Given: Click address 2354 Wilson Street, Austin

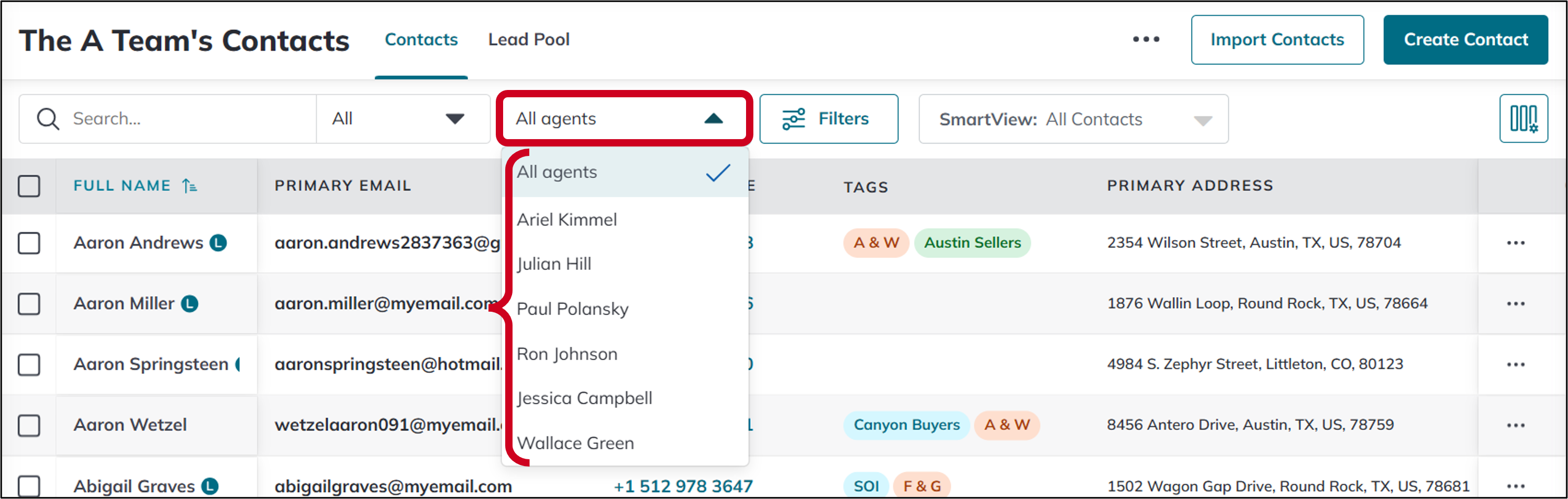Looking at the screenshot, I should click(1253, 243).
